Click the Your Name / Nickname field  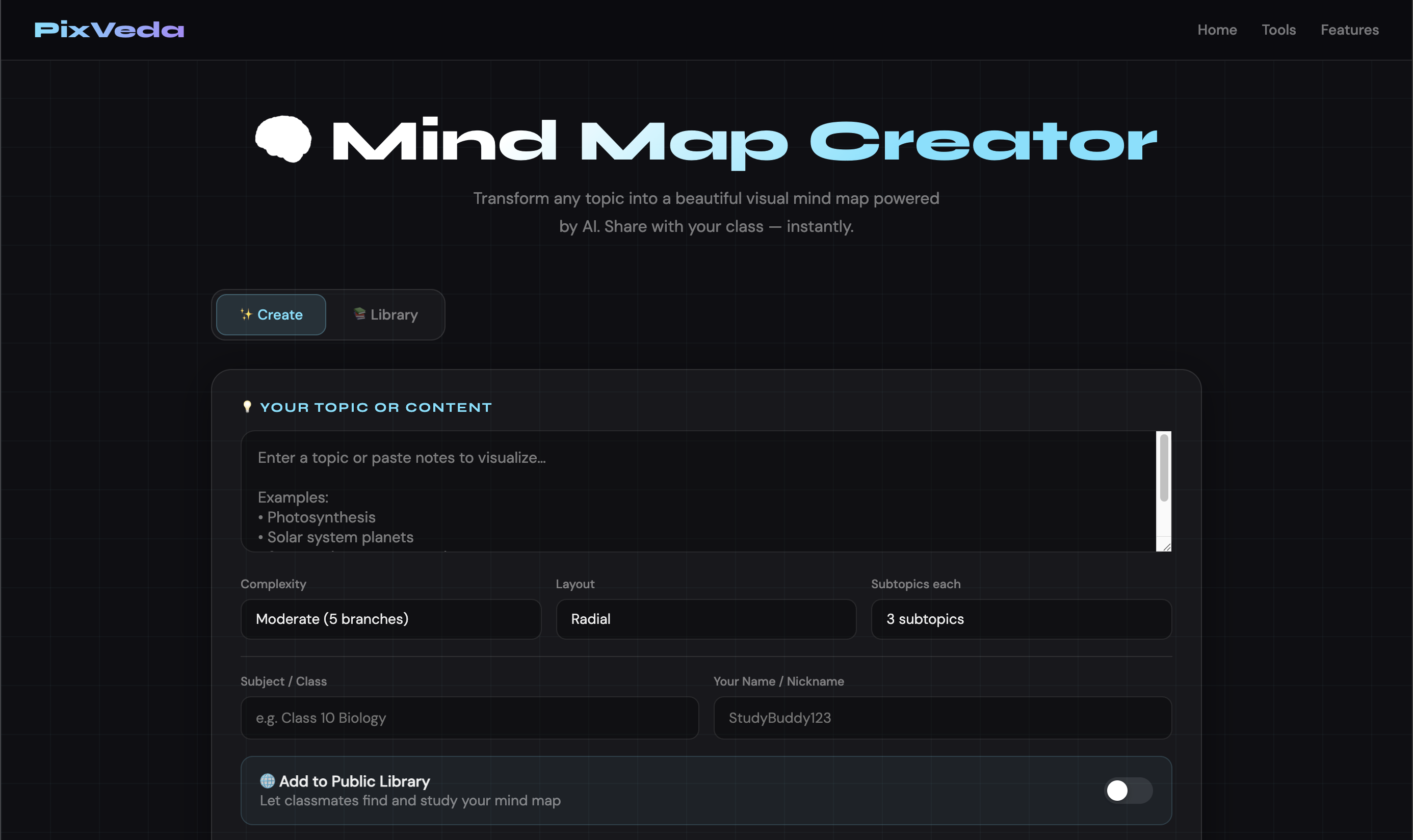tap(941, 717)
